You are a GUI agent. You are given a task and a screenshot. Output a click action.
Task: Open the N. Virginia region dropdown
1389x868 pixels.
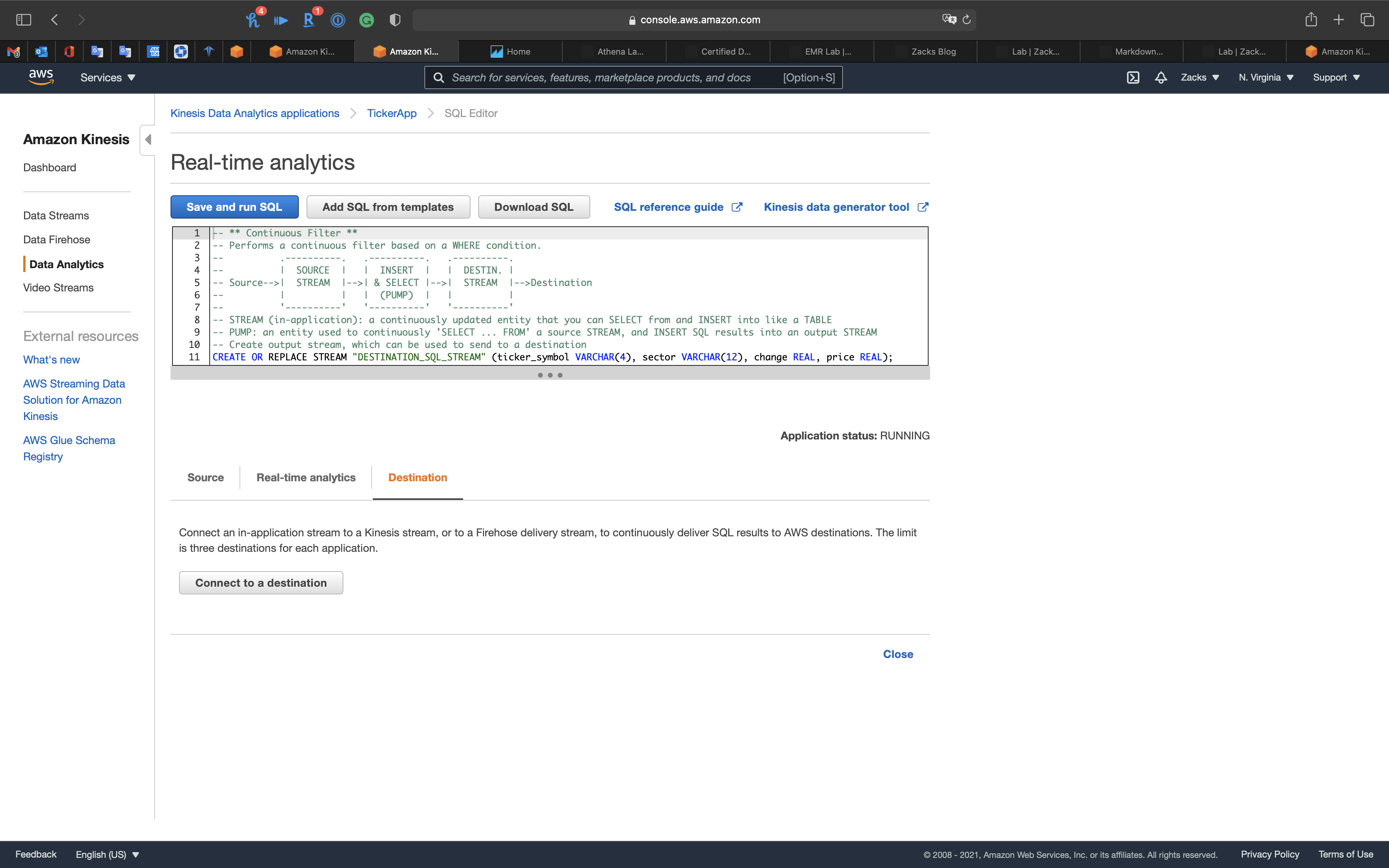pos(1266,77)
